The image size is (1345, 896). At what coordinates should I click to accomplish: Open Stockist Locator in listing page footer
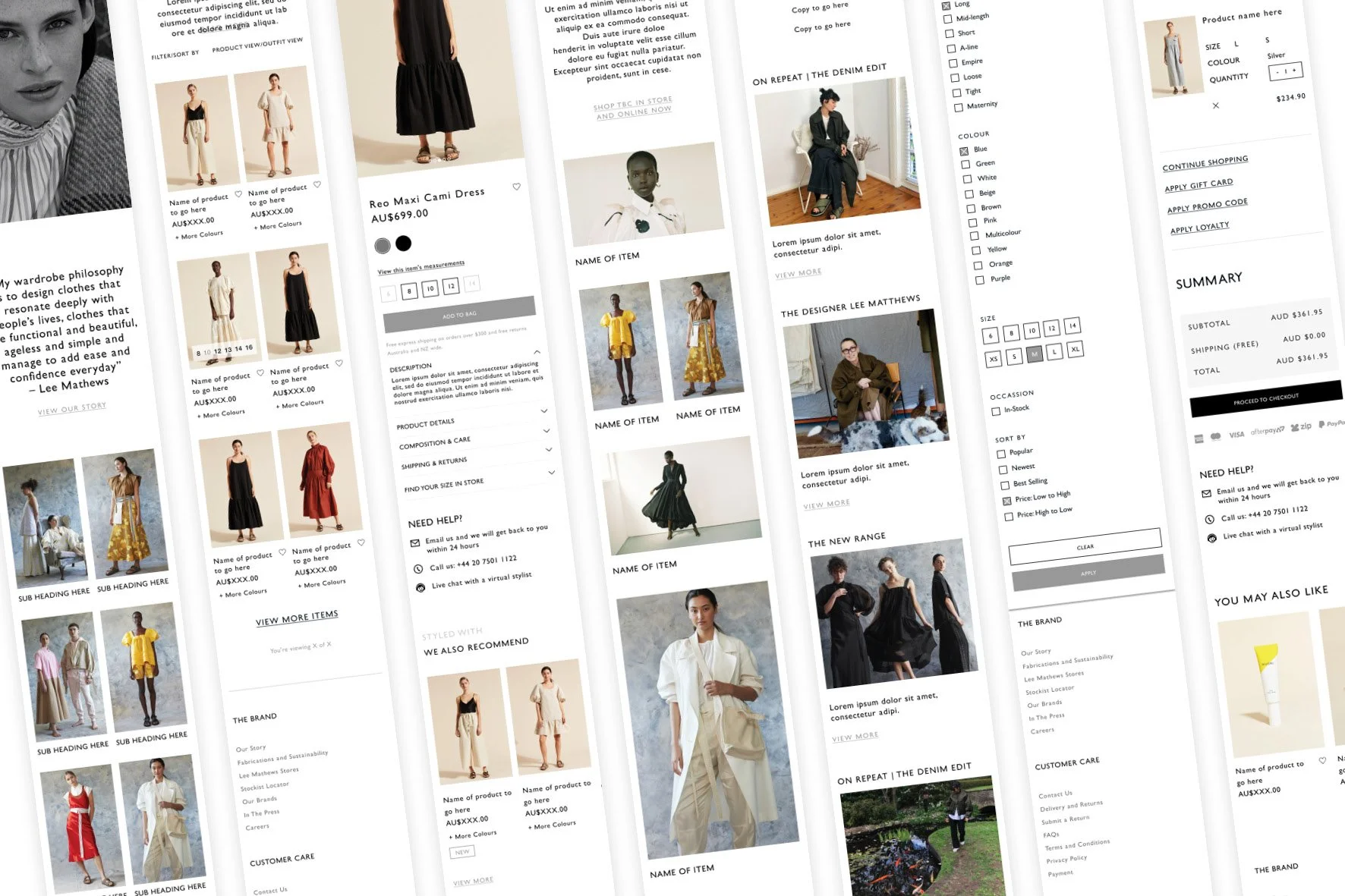265,786
